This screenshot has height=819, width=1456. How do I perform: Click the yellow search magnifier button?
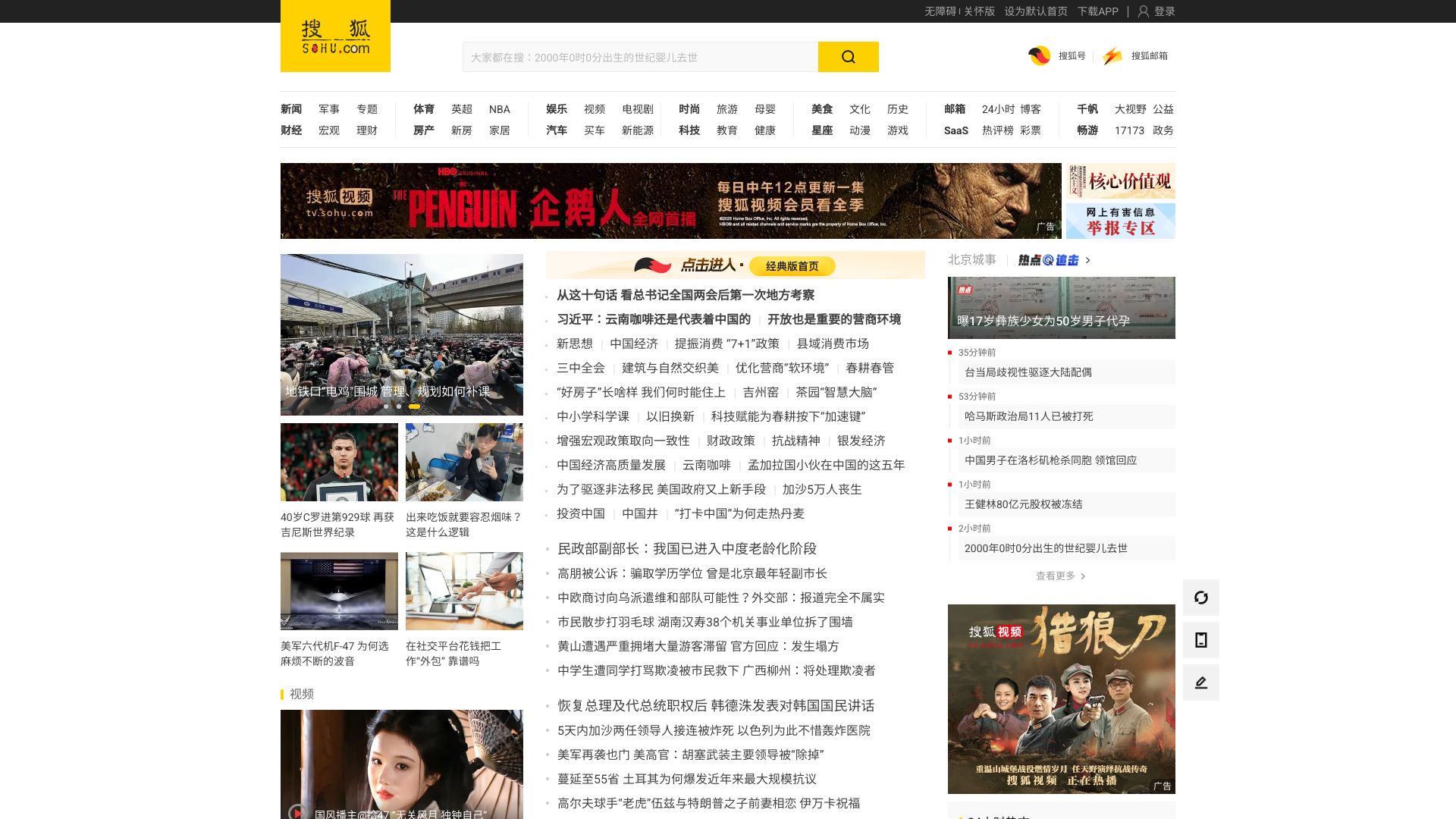coord(848,57)
